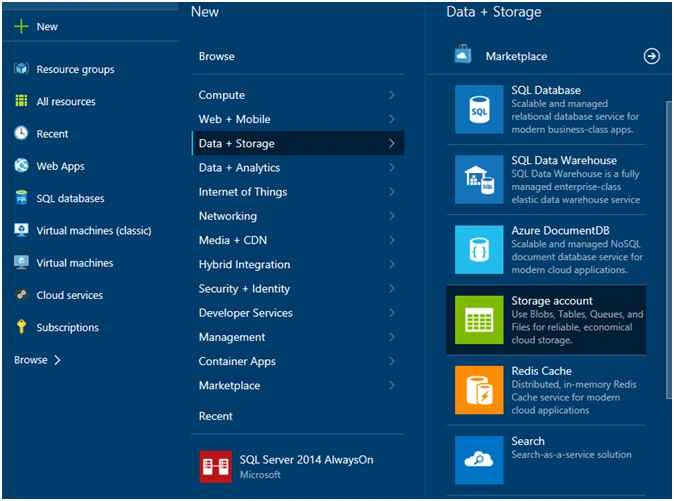This screenshot has width=674, height=501.
Task: Click SQL Server 2014 AlwaysOn recent item
Action: point(297,467)
